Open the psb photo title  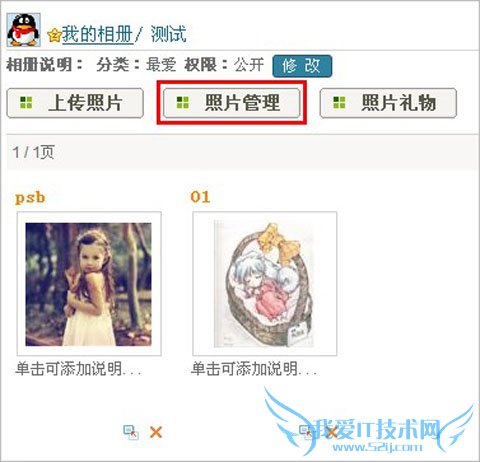click(30, 198)
